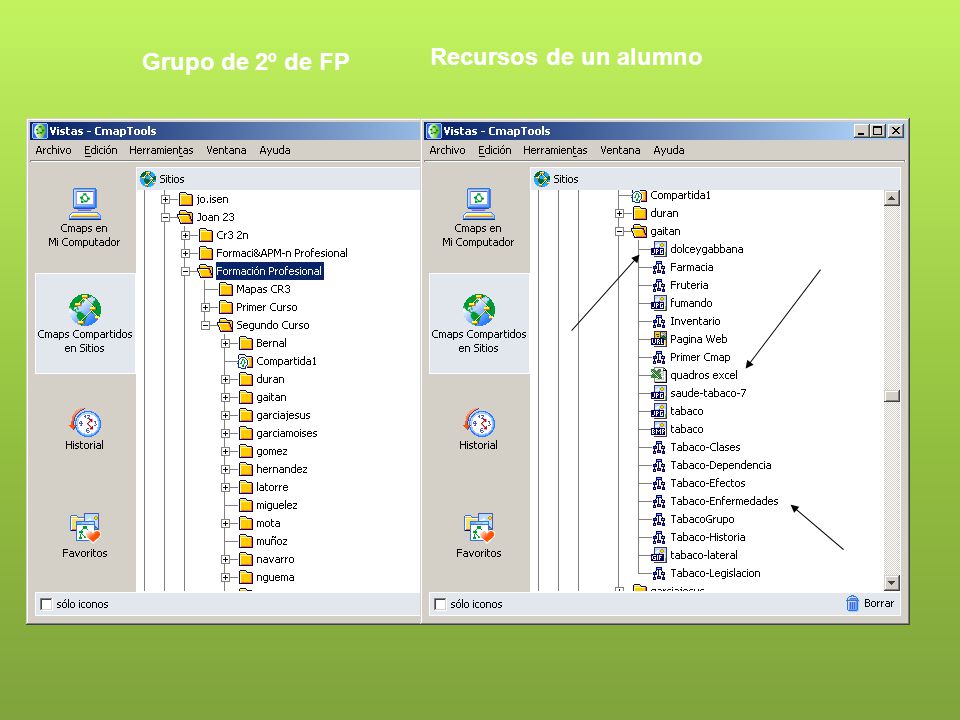Select the tabaco BMP image icon
This screenshot has height=720, width=960.
658,429
